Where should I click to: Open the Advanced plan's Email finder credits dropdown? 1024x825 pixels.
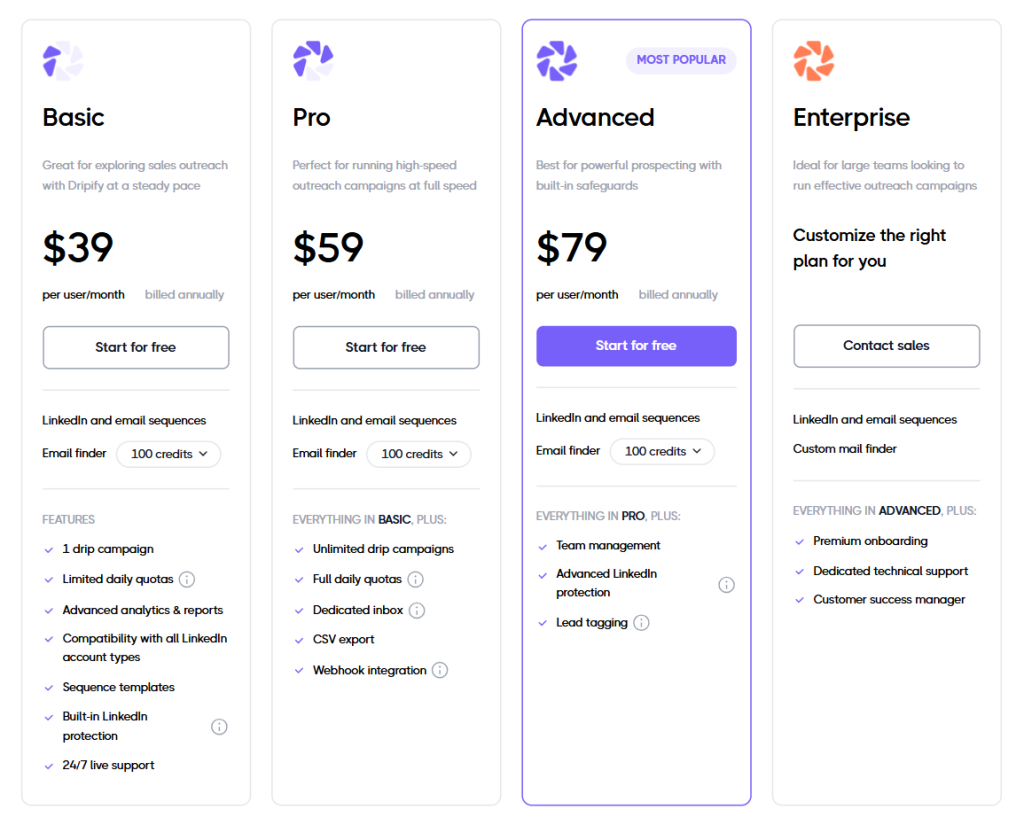point(662,451)
